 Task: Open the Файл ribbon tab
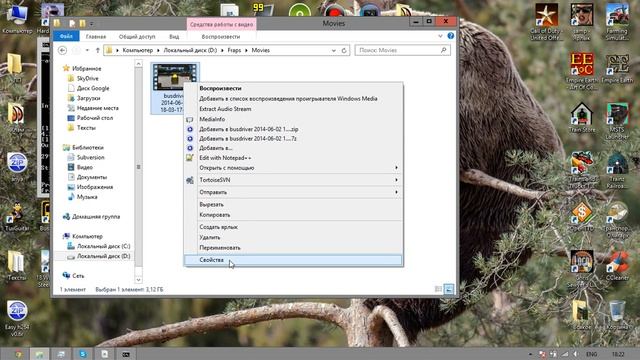[66, 36]
